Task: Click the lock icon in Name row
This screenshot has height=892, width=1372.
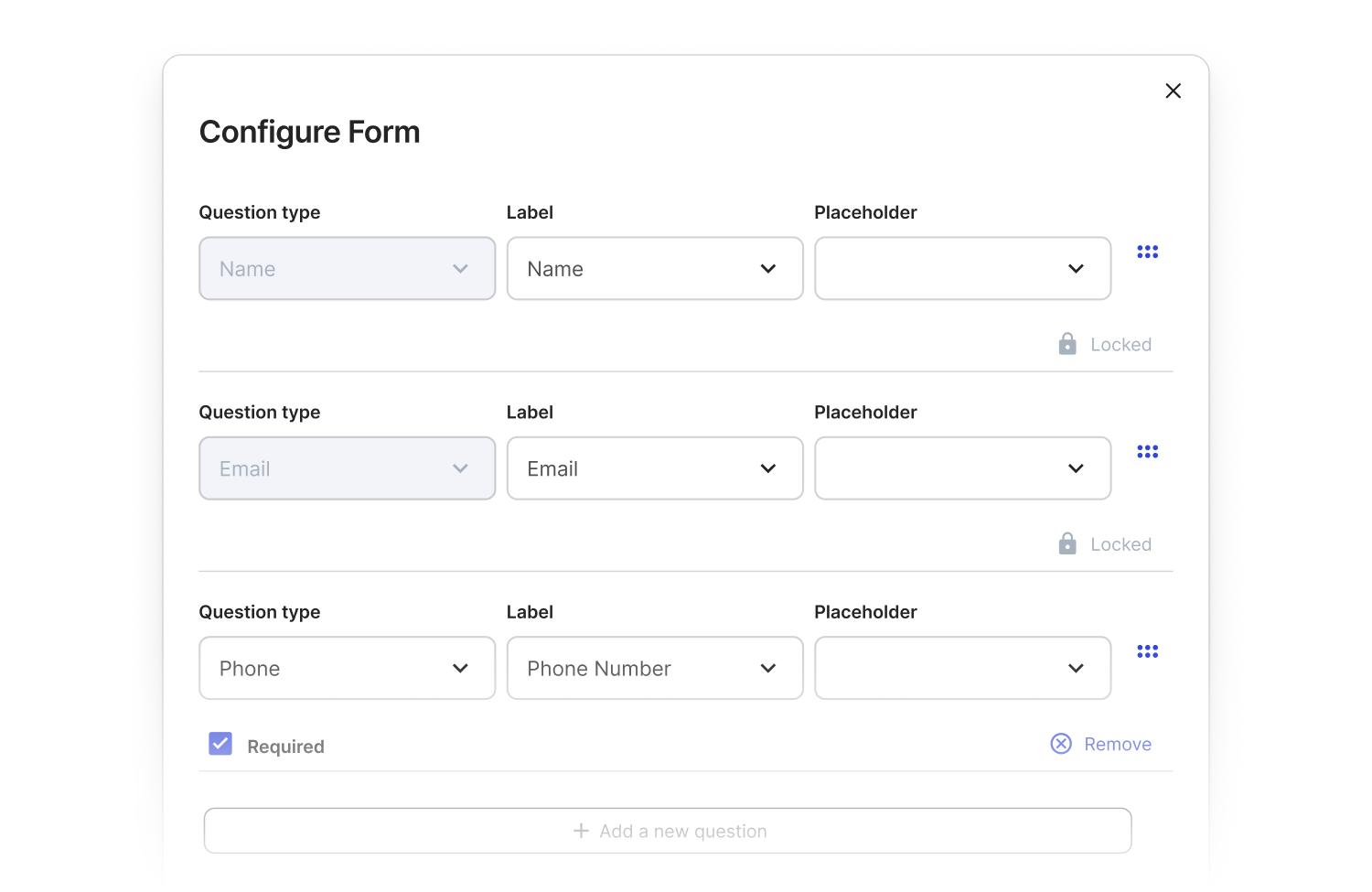Action: pyautogui.click(x=1067, y=344)
